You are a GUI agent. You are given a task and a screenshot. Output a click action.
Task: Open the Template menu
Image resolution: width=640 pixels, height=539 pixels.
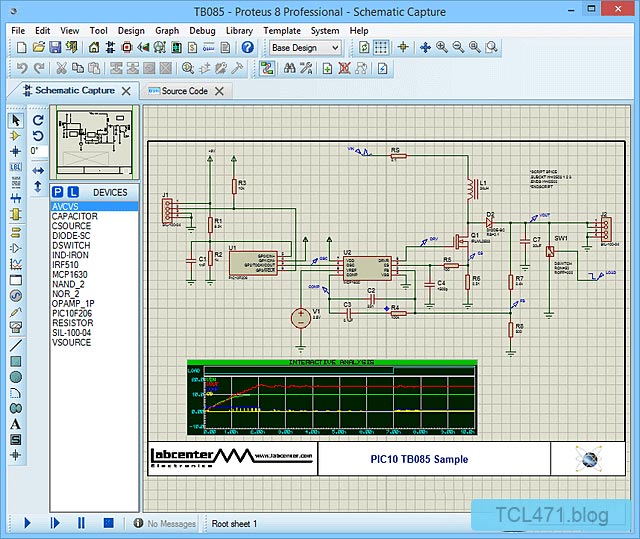(281, 30)
